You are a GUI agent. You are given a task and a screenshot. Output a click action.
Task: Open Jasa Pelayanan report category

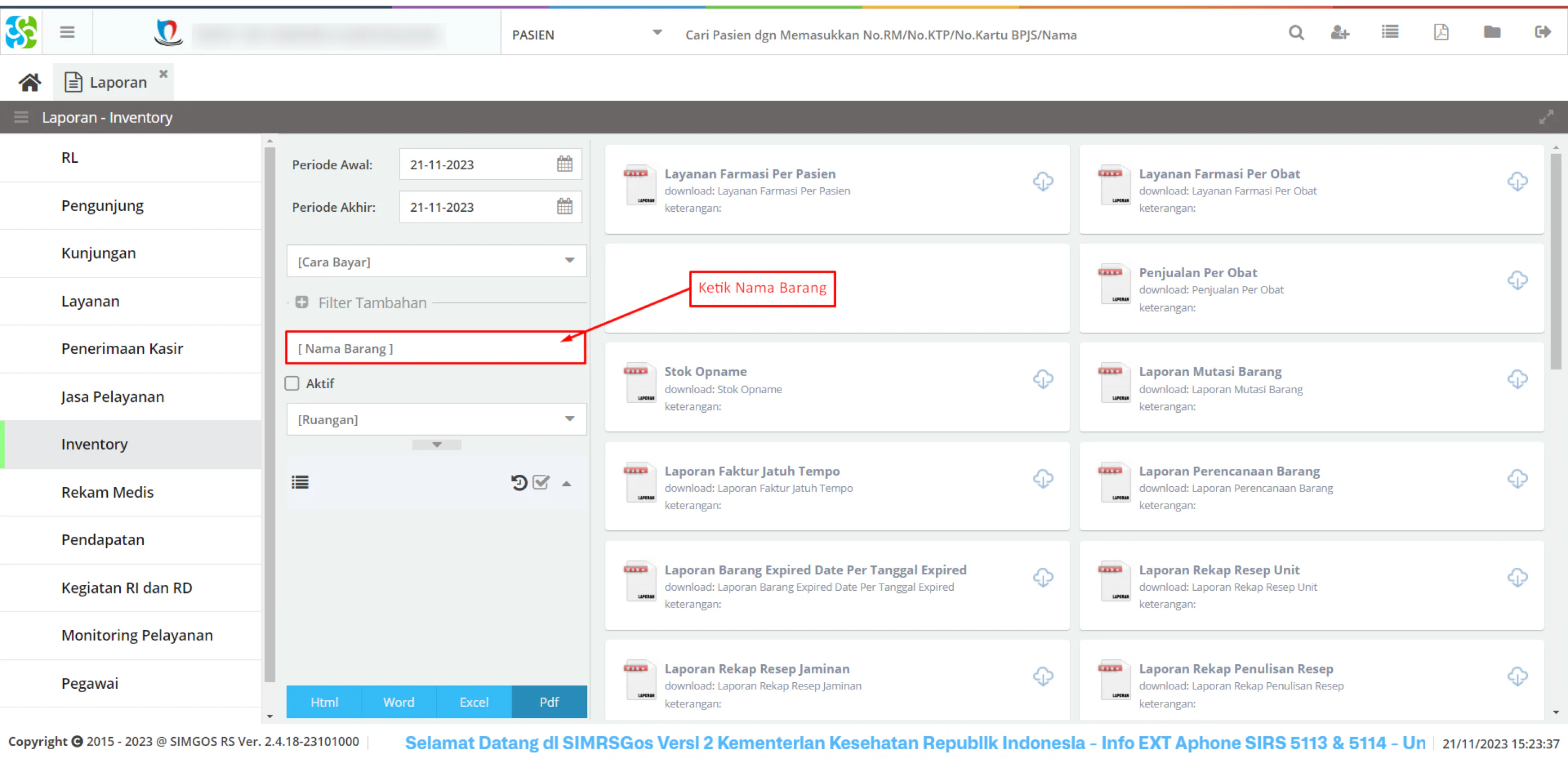tap(131, 397)
